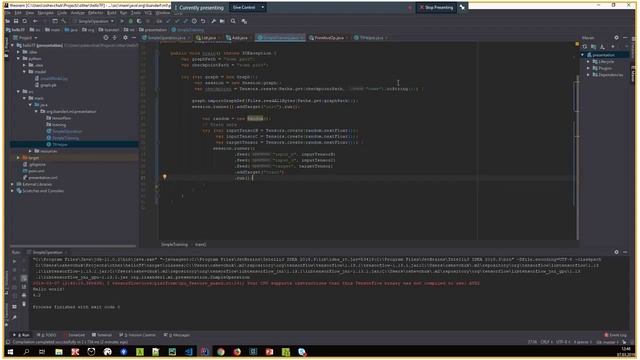Screen dimensions: 640x360
Task: Select Dependencies node in Maven panel
Action: click(x=608, y=75)
